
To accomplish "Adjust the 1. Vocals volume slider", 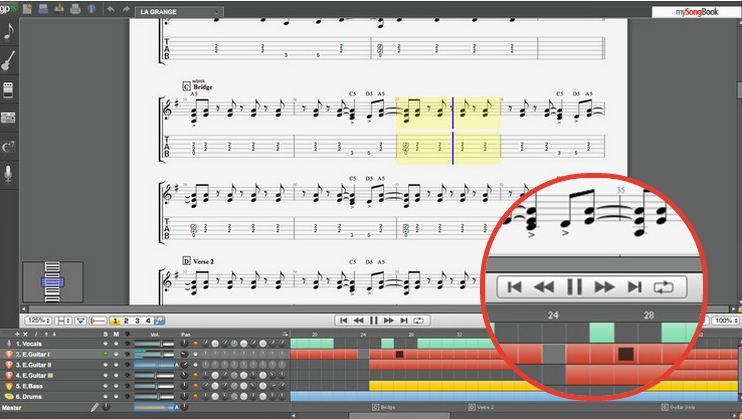I will pyautogui.click(x=154, y=344).
